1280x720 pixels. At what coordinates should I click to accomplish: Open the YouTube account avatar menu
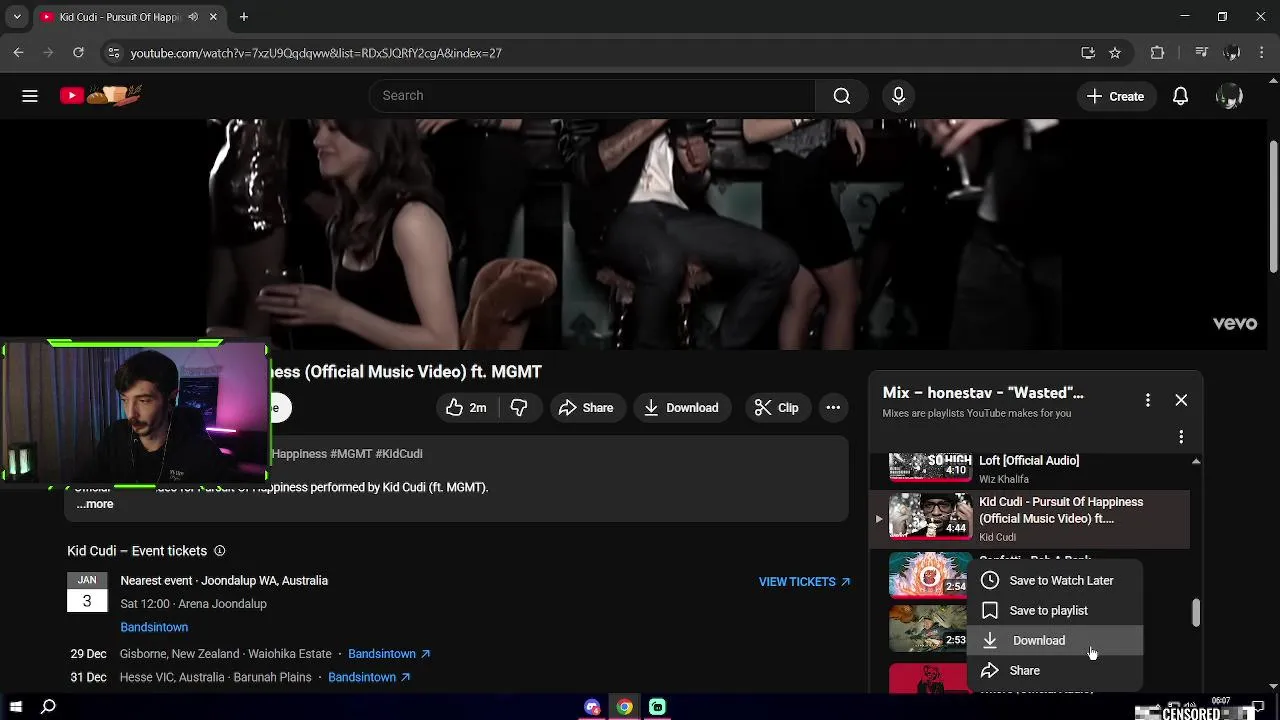point(1229,96)
